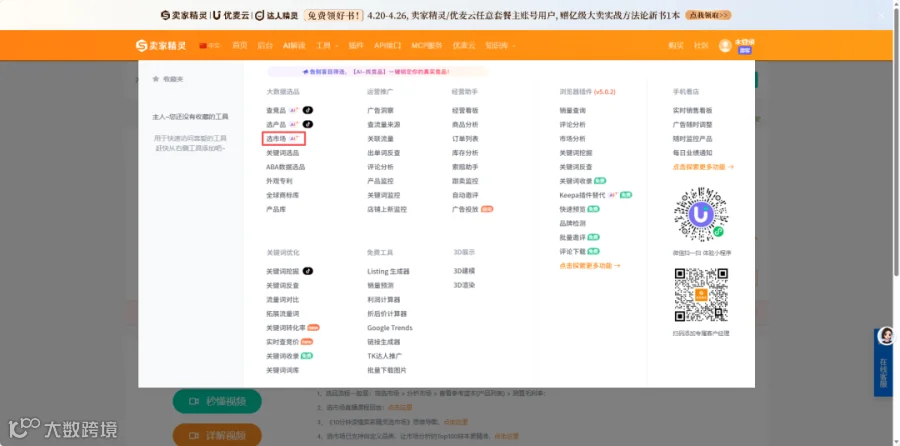
Task: Open 外观专利 tool
Action: pyautogui.click(x=279, y=181)
